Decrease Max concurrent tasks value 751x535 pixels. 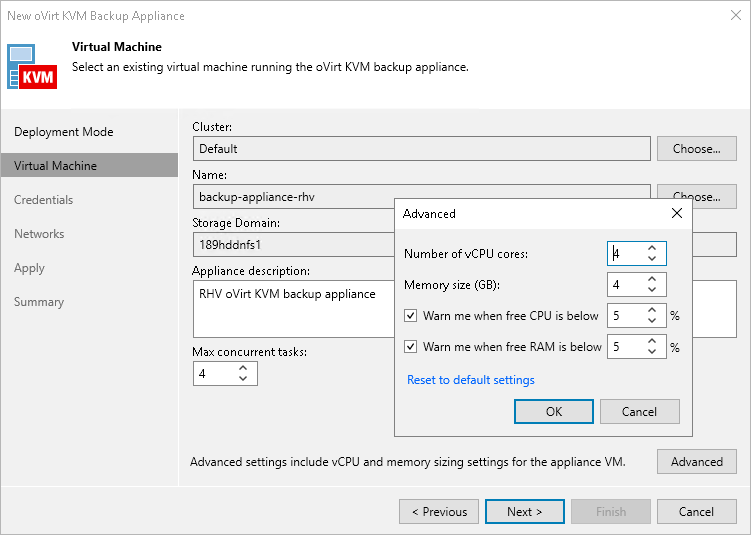243,379
